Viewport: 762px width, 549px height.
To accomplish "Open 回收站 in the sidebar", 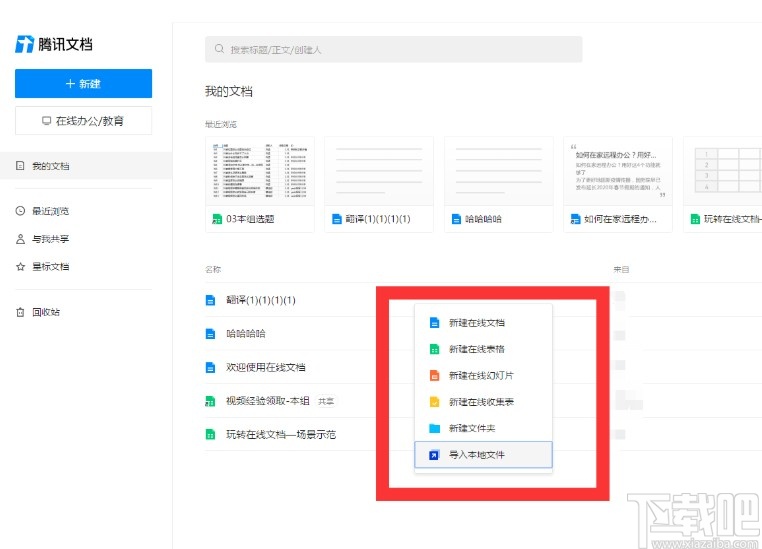I will pos(46,312).
